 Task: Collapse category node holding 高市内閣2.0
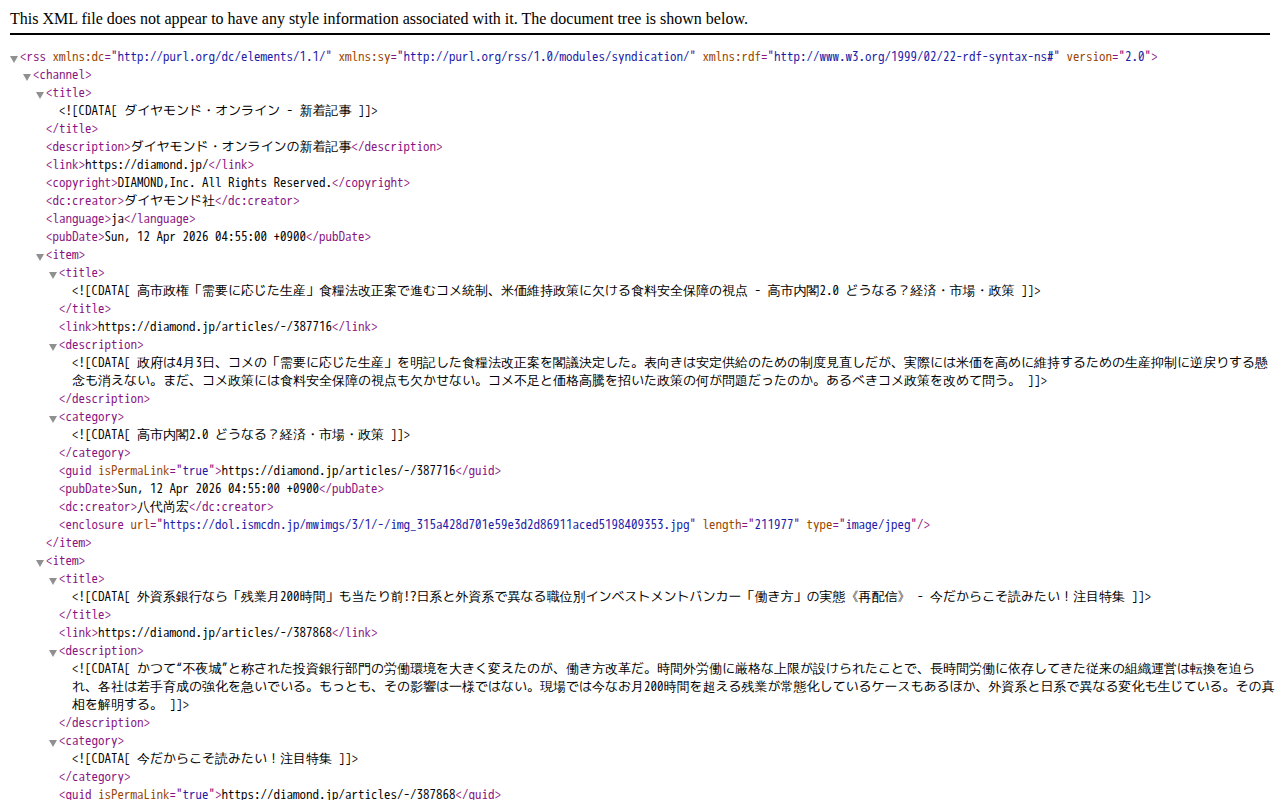53,418
